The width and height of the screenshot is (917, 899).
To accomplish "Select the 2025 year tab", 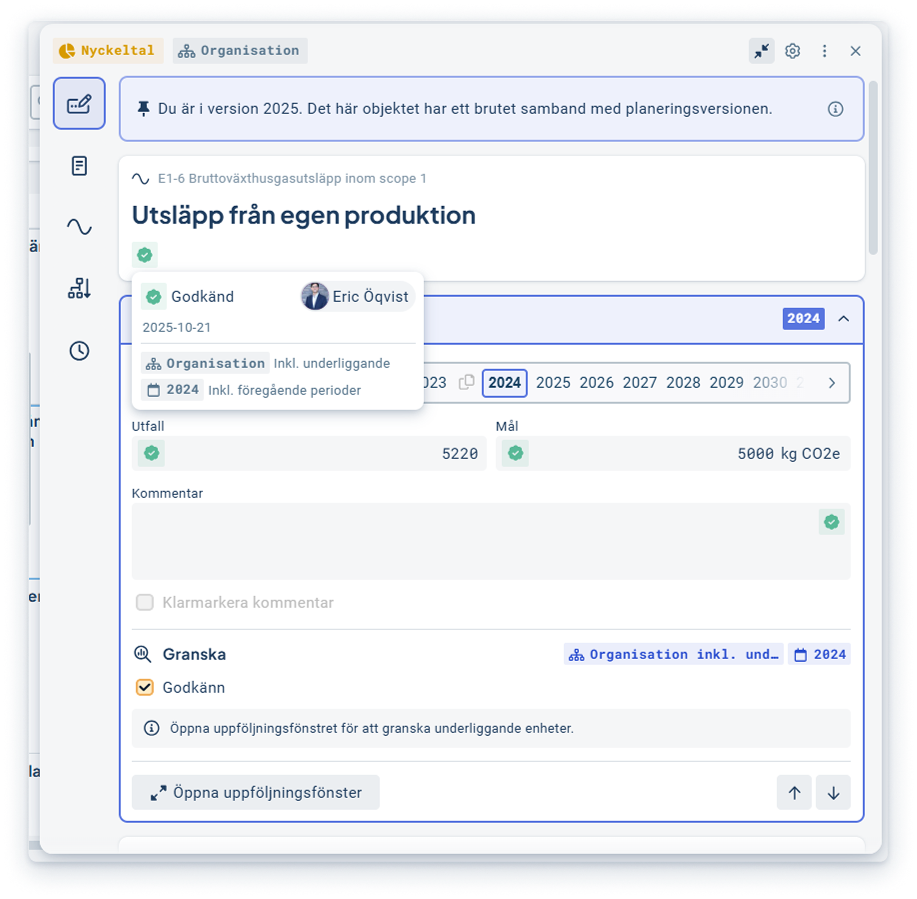I will [x=553, y=383].
